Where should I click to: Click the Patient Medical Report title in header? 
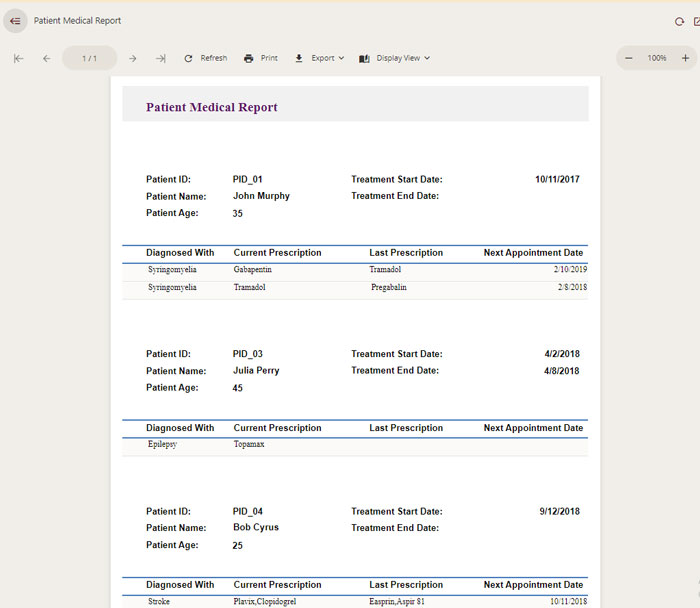click(x=78, y=21)
